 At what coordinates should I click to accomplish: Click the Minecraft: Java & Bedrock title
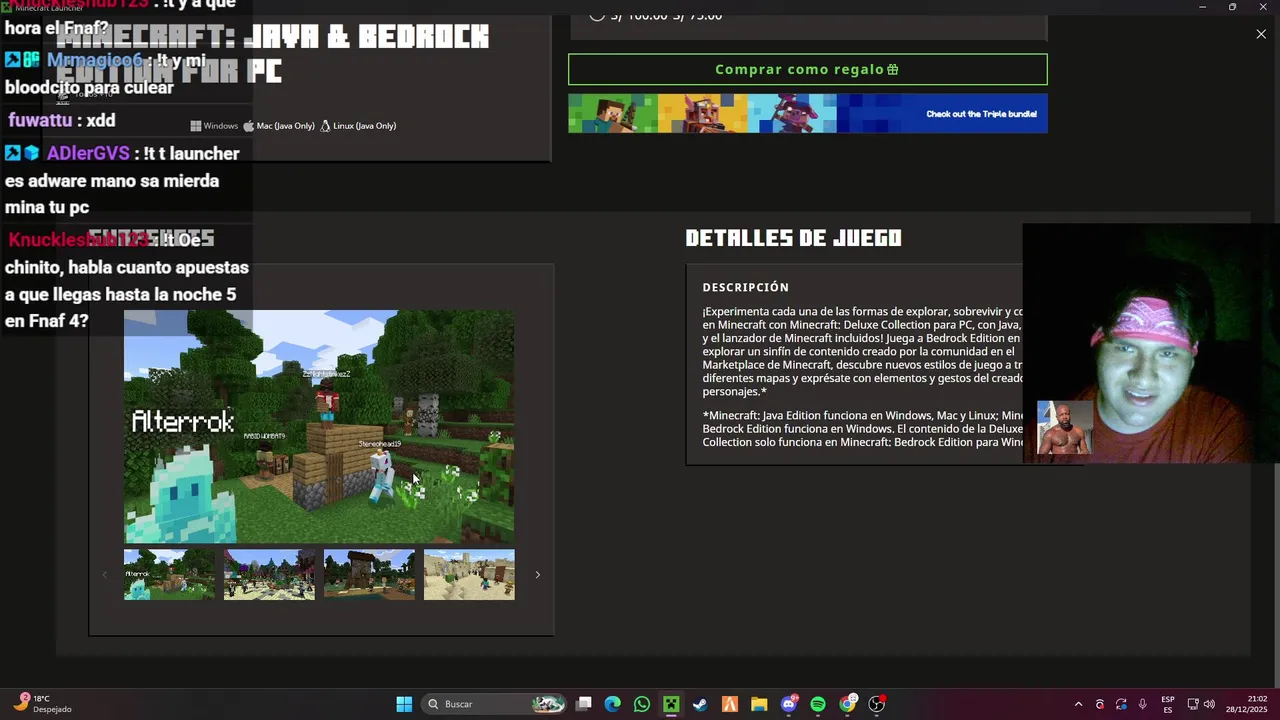272,52
